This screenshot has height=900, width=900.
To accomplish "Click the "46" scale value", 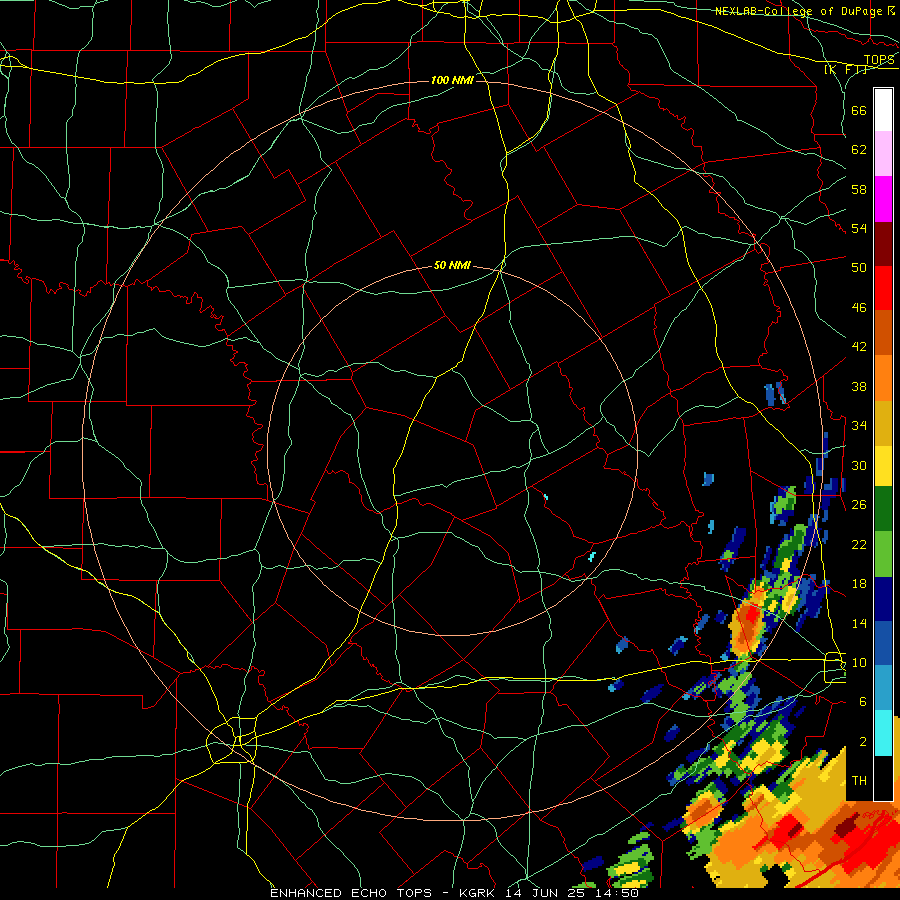I will [x=859, y=308].
